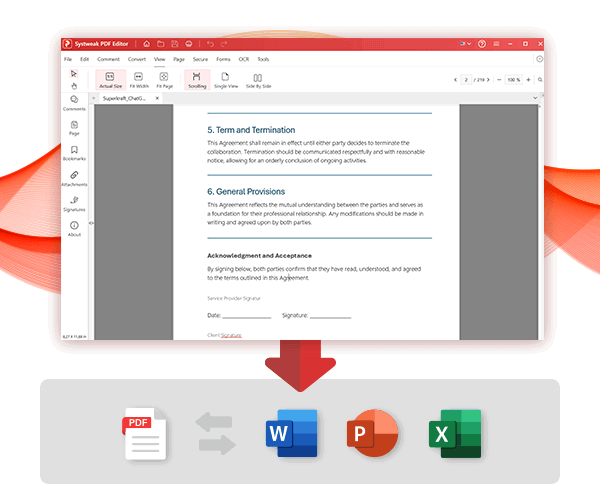Click the heading "6. General Provisions"
This screenshot has width=600, height=500.
(x=246, y=192)
